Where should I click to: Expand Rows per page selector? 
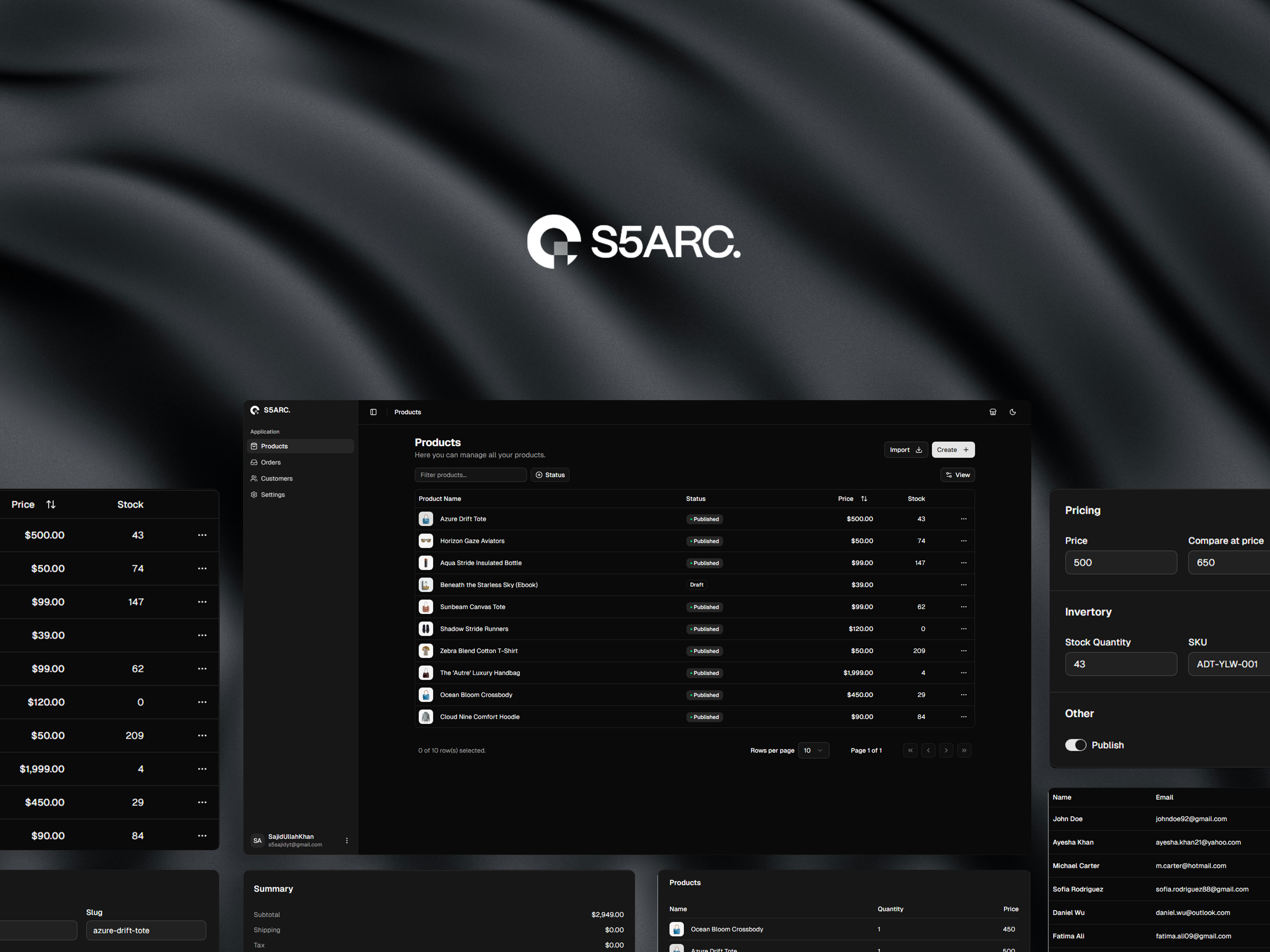pyautogui.click(x=813, y=750)
